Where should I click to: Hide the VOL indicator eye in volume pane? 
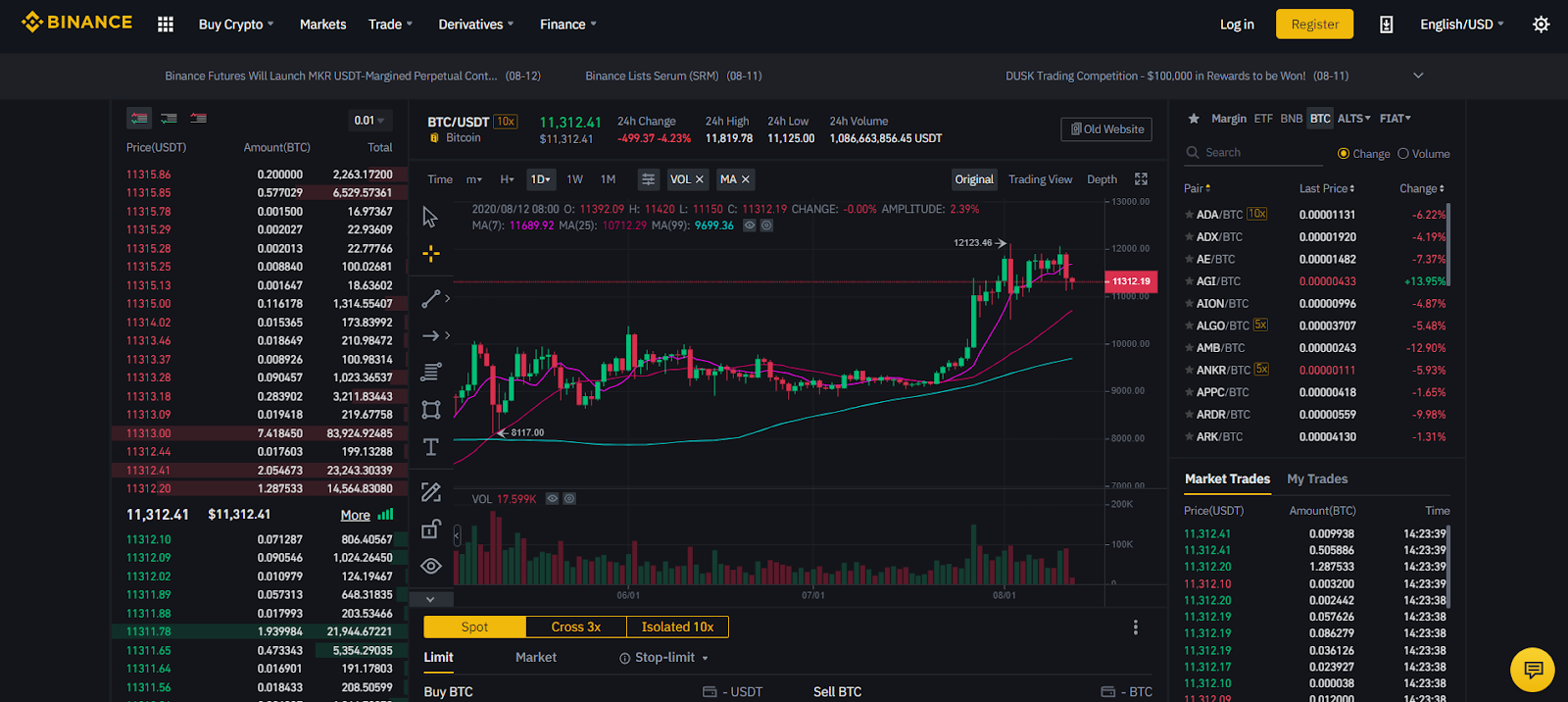pos(553,499)
